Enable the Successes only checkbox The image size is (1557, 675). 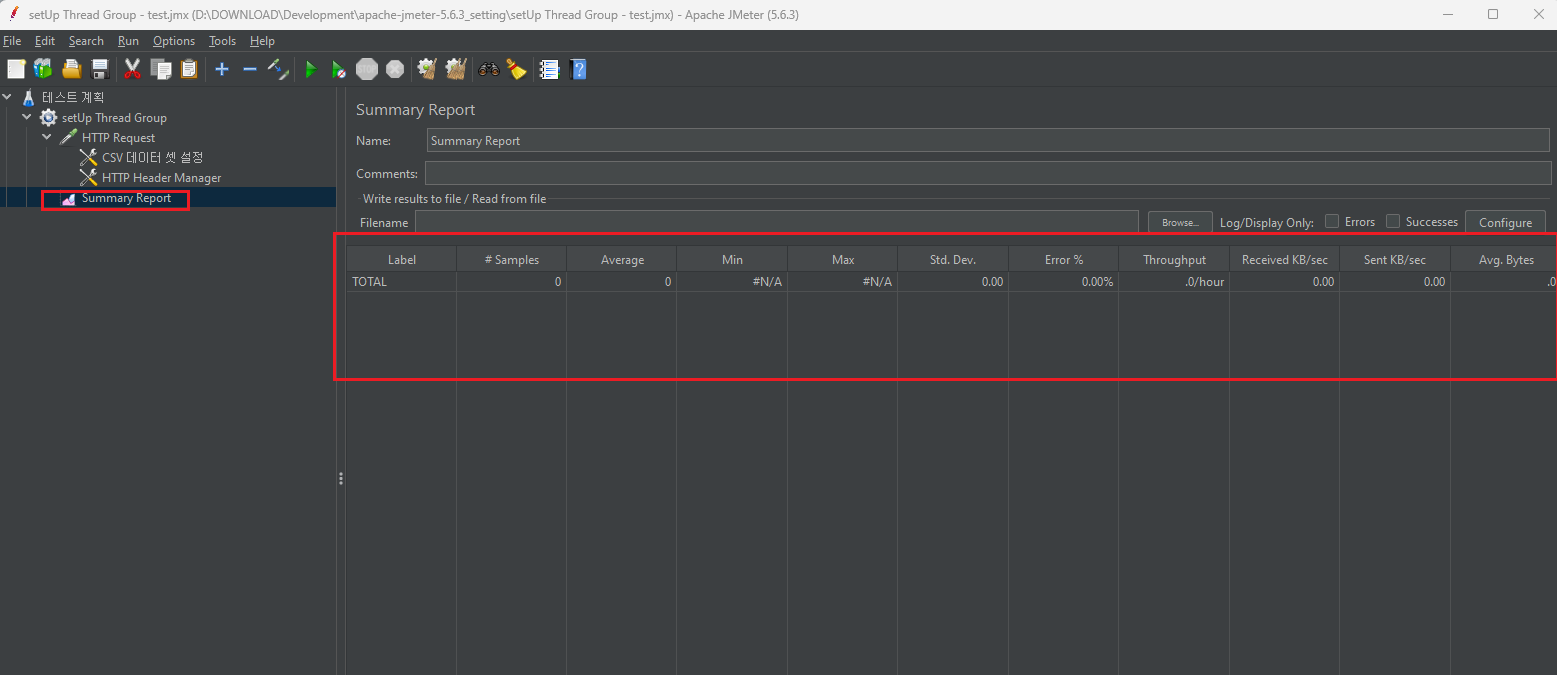(1393, 221)
